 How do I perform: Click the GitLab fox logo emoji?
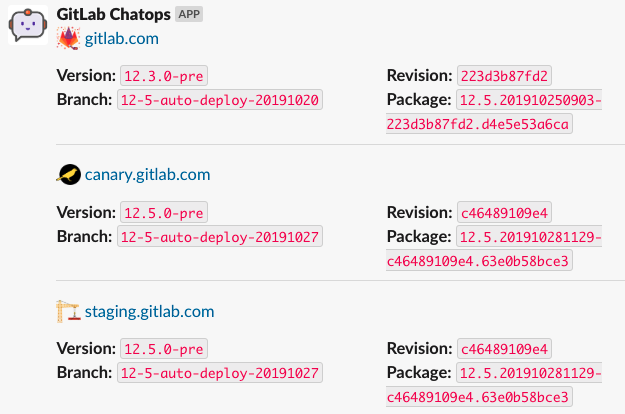tap(69, 38)
